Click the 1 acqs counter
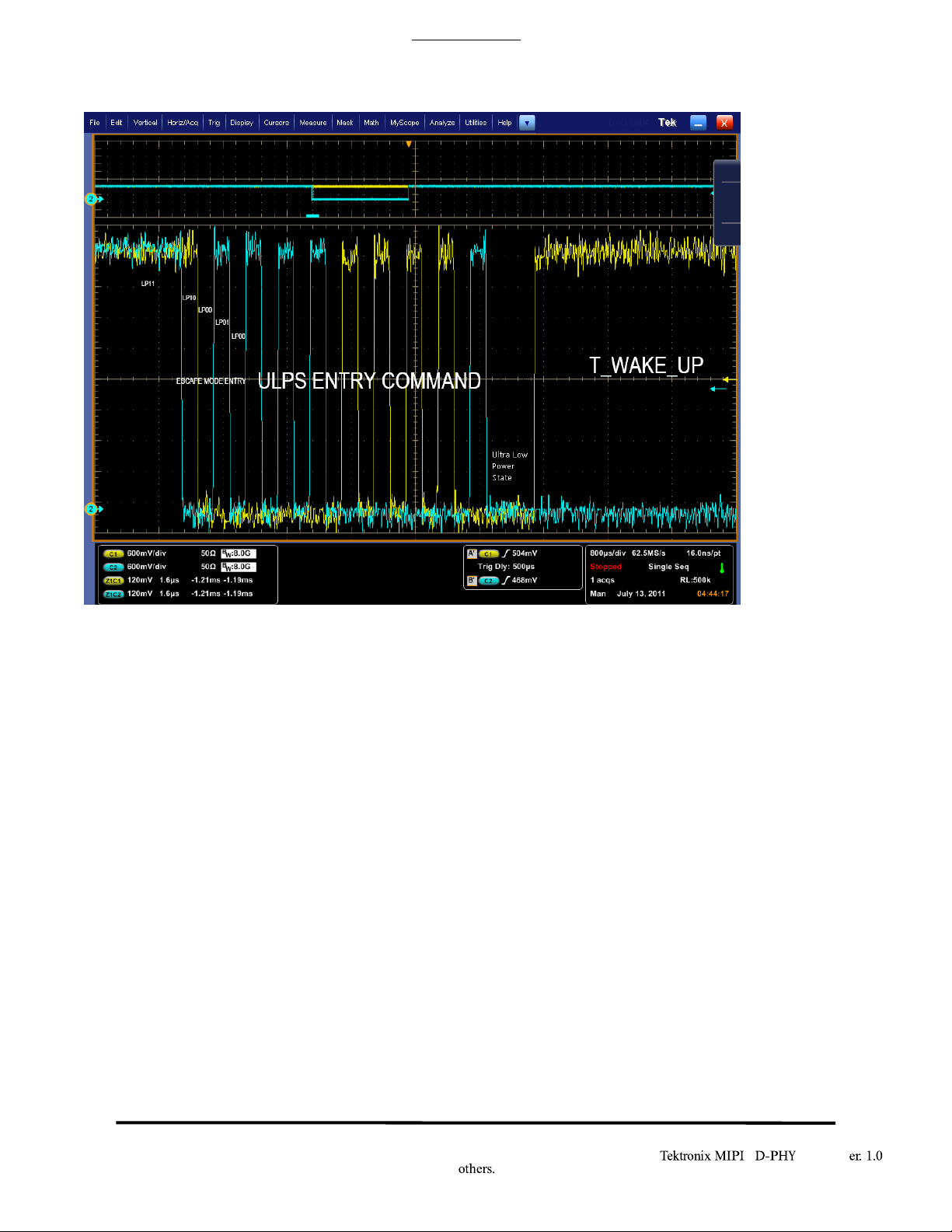The image size is (952, 1232). click(602, 580)
